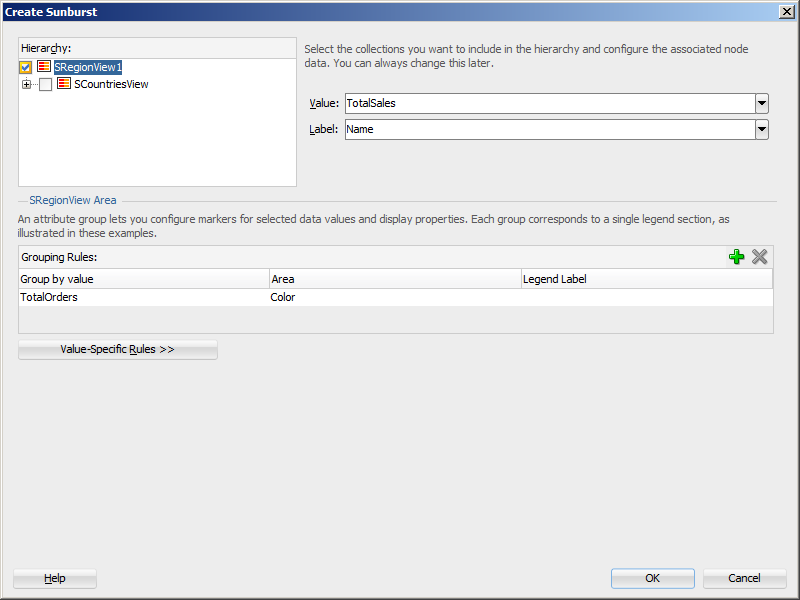Image resolution: width=800 pixels, height=600 pixels.
Task: Click the Value-Specific Rules button
Action: (118, 350)
